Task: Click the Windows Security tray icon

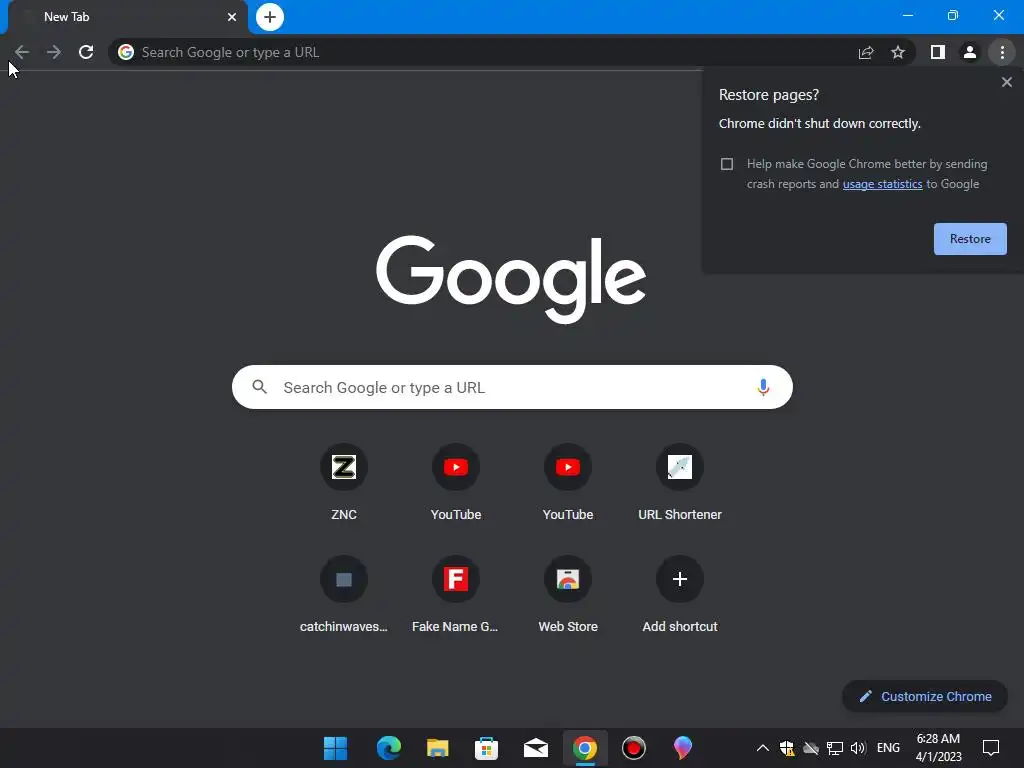Action: click(787, 748)
